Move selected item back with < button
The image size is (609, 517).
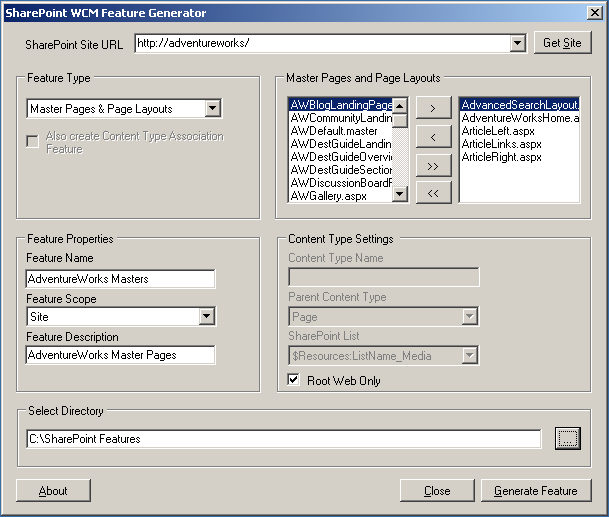coord(433,137)
